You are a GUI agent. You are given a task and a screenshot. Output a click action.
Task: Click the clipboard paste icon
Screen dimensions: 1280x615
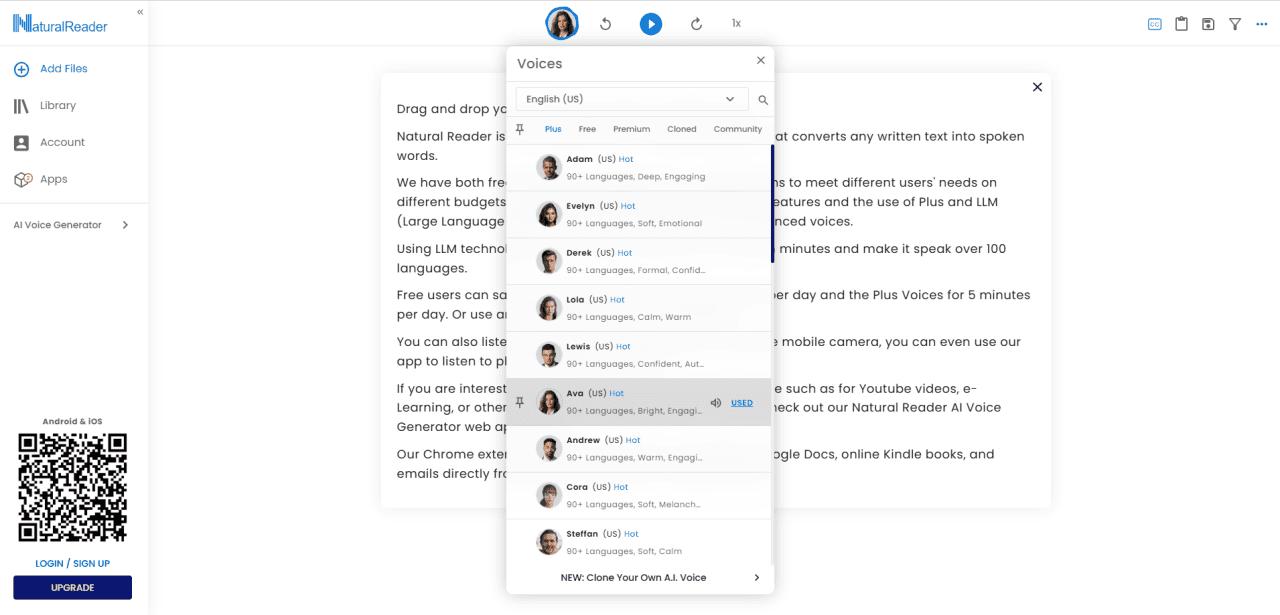1181,24
